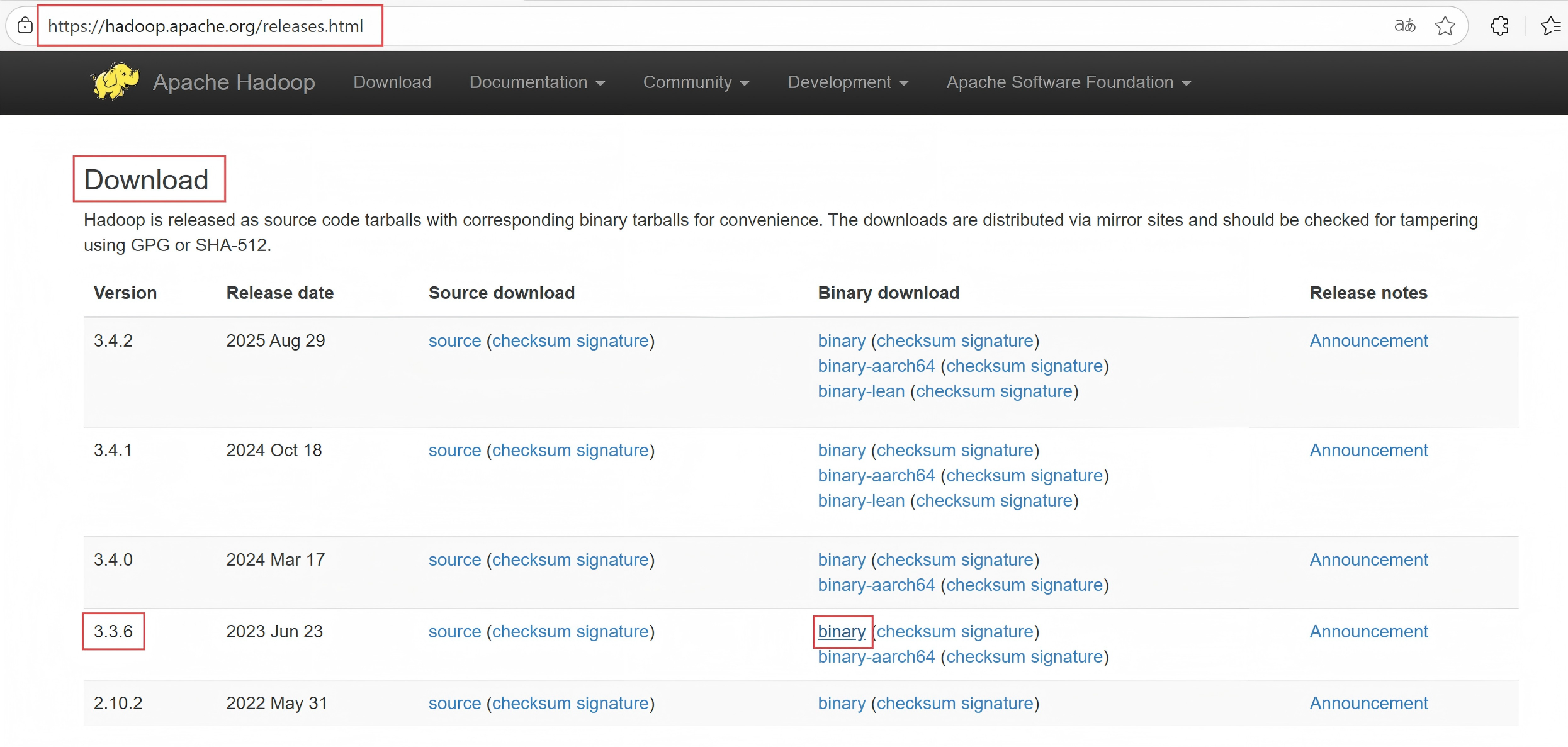Click release date 2023 Jun 23
This screenshot has width=1568, height=747.
pos(274,631)
